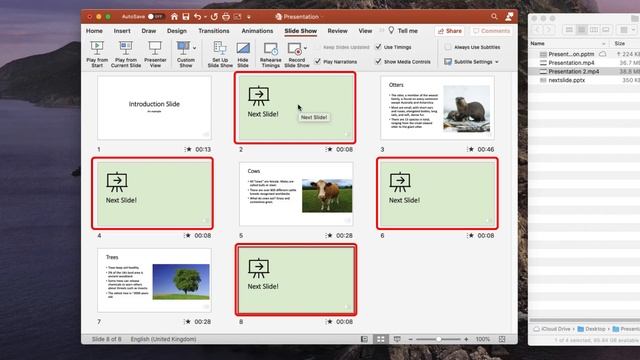Select the Introduction Slide thumbnail

coord(154,108)
